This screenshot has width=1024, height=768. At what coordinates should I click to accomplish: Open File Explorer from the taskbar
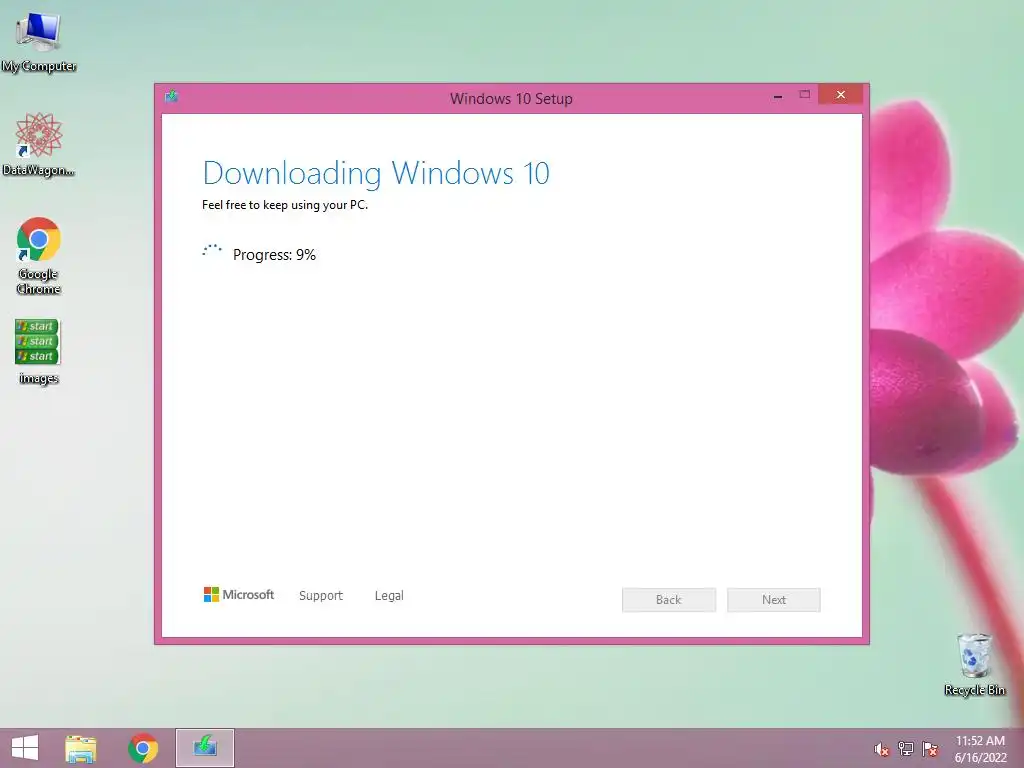pyautogui.click(x=81, y=748)
